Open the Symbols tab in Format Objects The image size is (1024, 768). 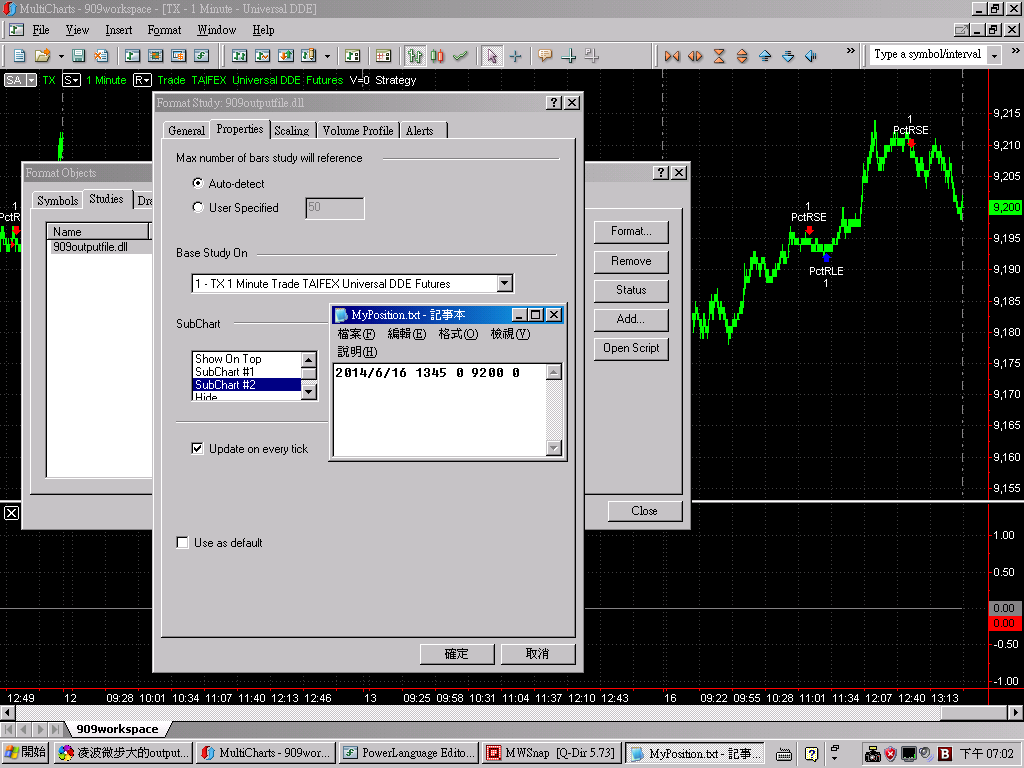tap(57, 200)
